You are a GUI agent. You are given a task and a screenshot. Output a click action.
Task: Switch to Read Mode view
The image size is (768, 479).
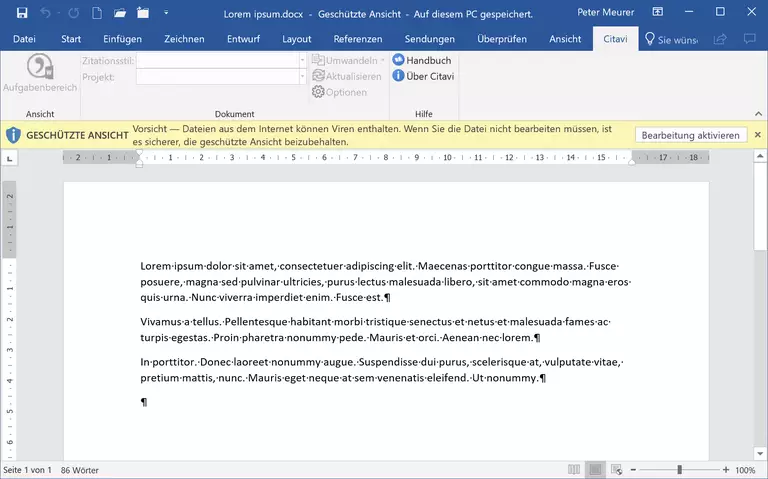tap(573, 469)
